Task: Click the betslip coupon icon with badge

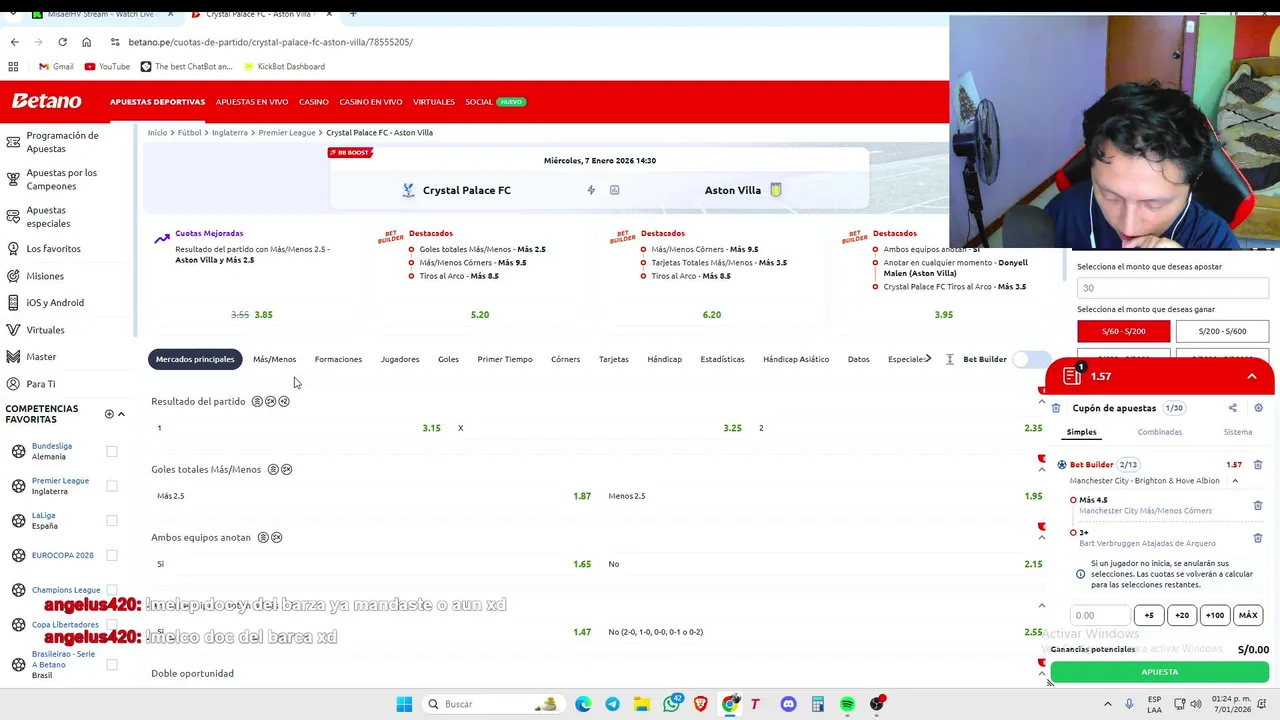Action: pyautogui.click(x=1072, y=375)
